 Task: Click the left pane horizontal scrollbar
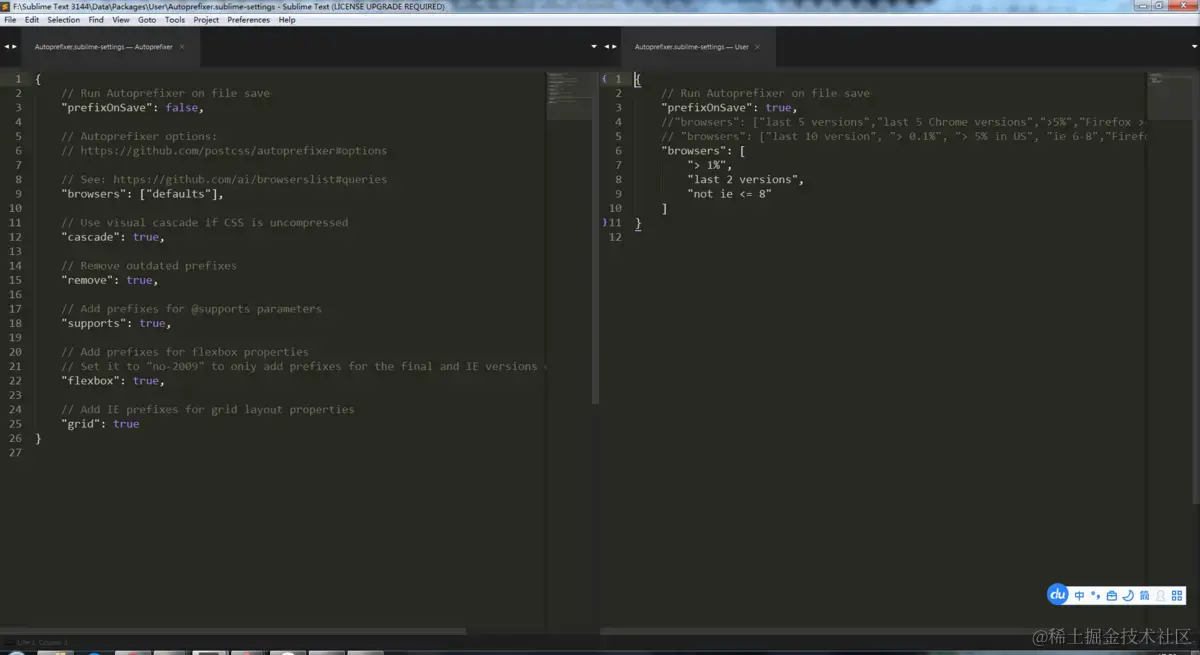point(233,631)
